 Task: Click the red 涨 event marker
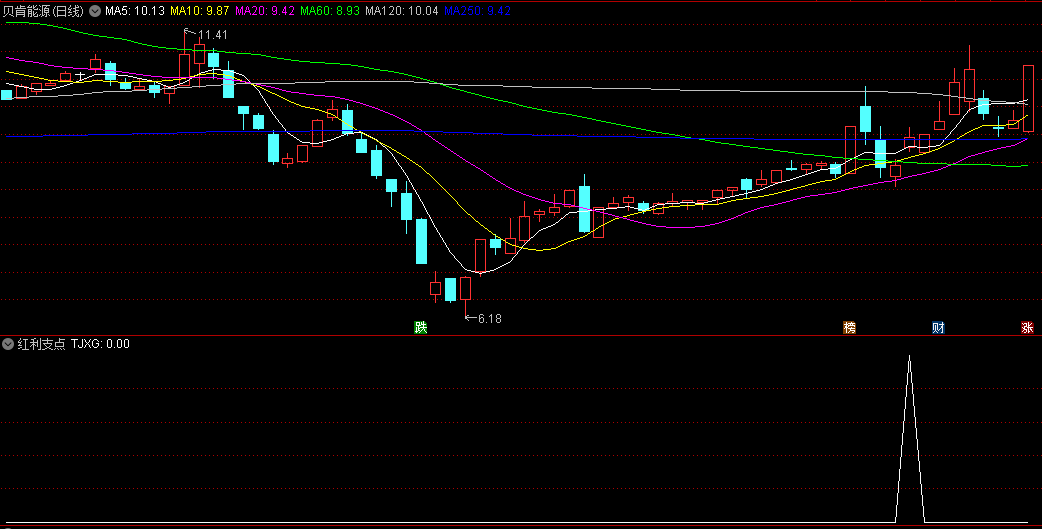pos(1027,327)
